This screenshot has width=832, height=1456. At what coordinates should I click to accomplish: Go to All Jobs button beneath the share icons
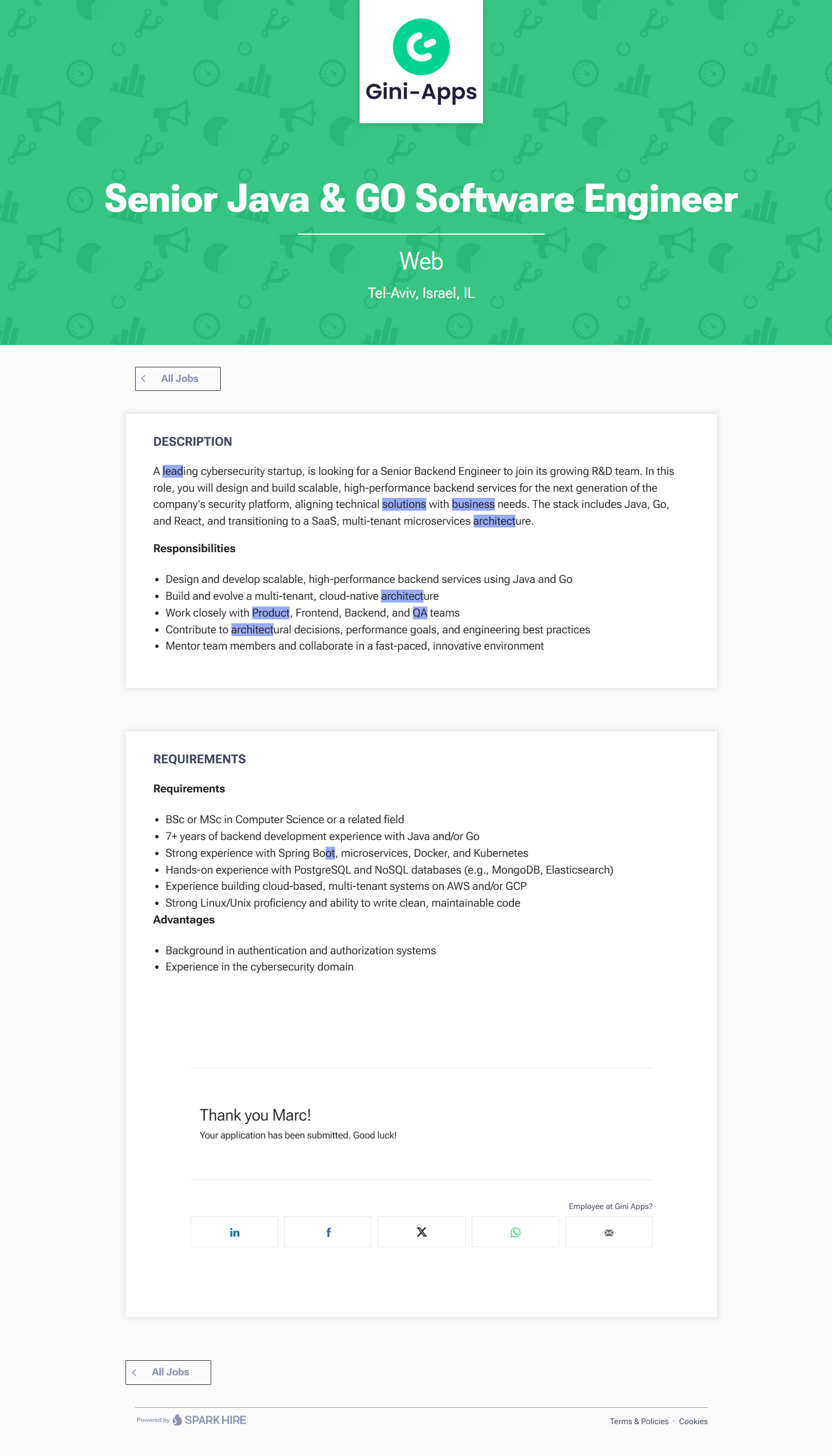(169, 1372)
